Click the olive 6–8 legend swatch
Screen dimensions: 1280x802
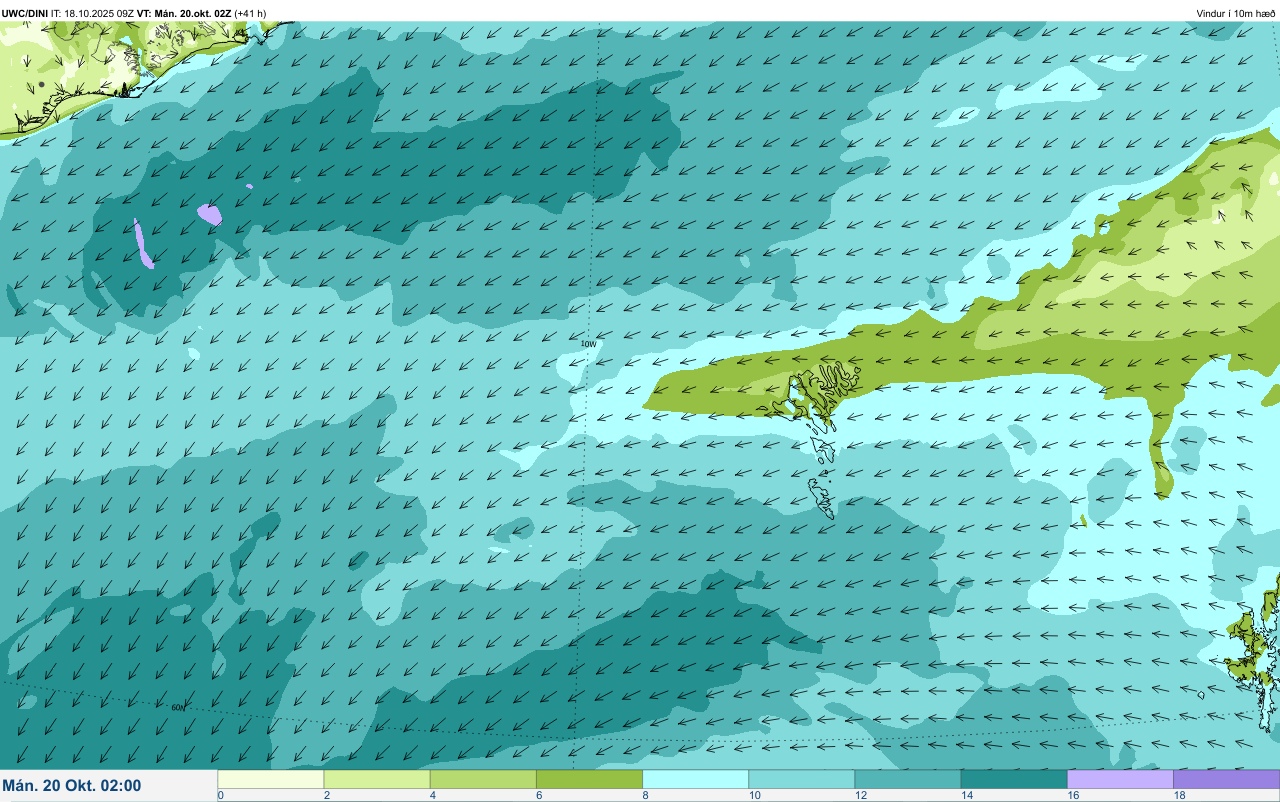(x=589, y=779)
